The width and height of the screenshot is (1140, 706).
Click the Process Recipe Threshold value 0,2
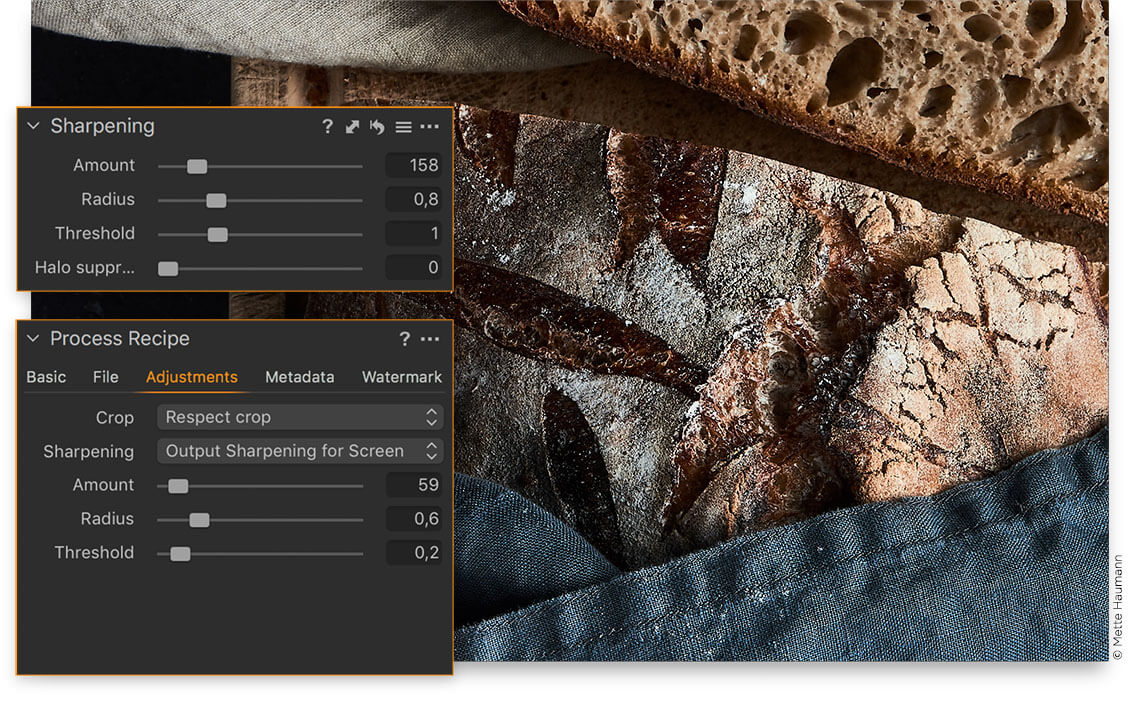point(413,553)
